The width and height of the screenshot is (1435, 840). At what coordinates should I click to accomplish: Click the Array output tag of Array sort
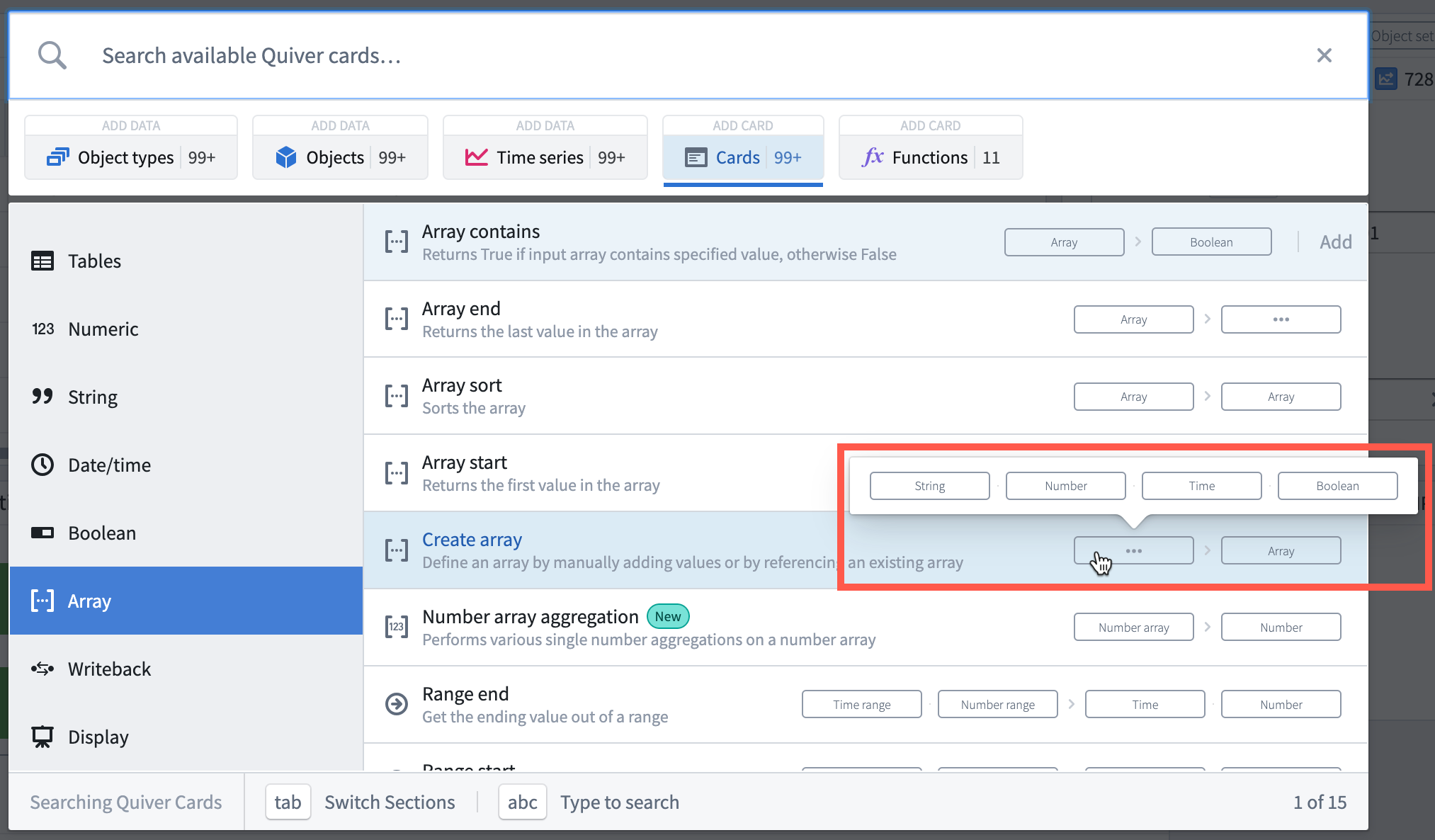tap(1281, 397)
